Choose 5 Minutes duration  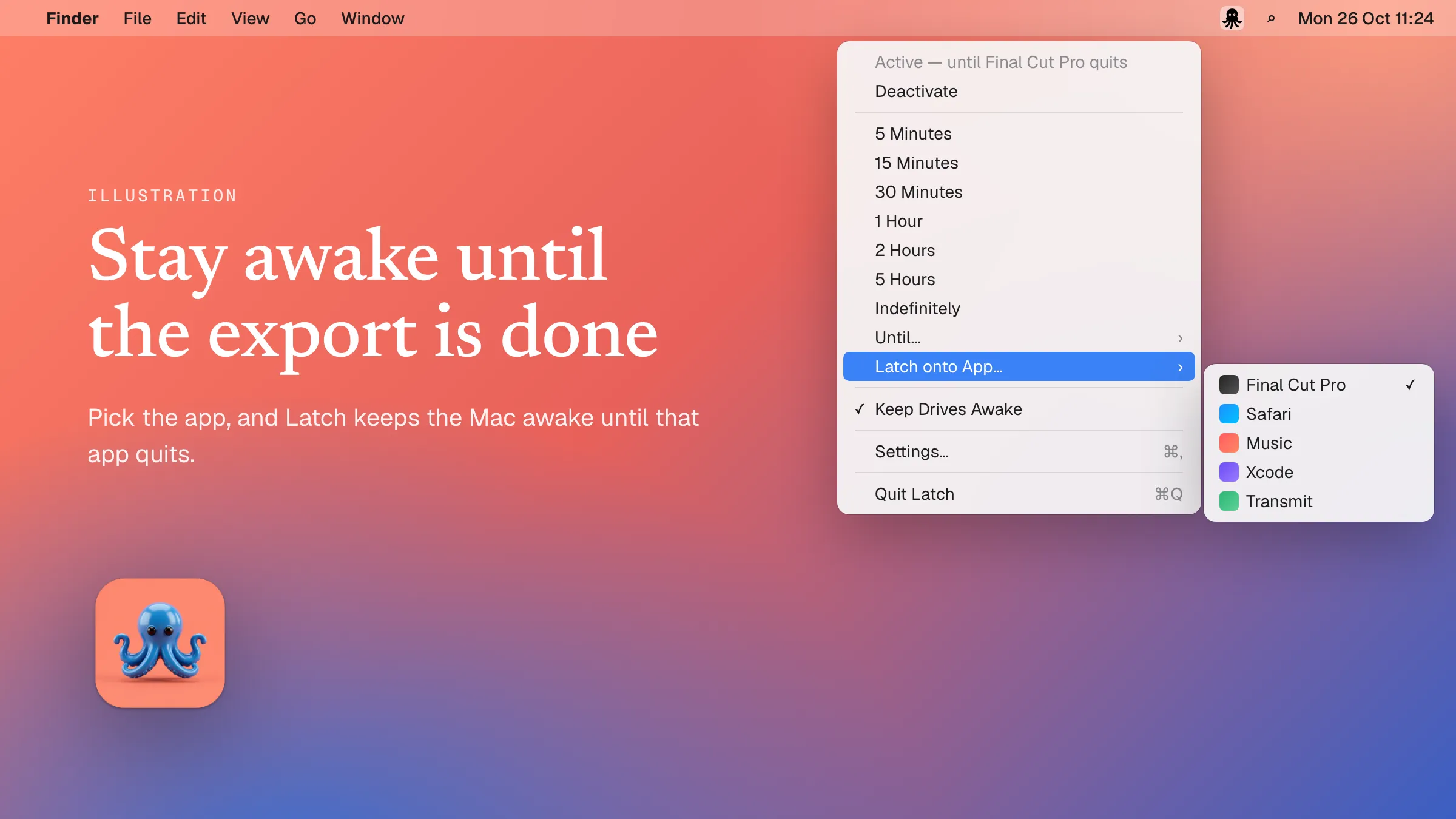click(x=1019, y=133)
